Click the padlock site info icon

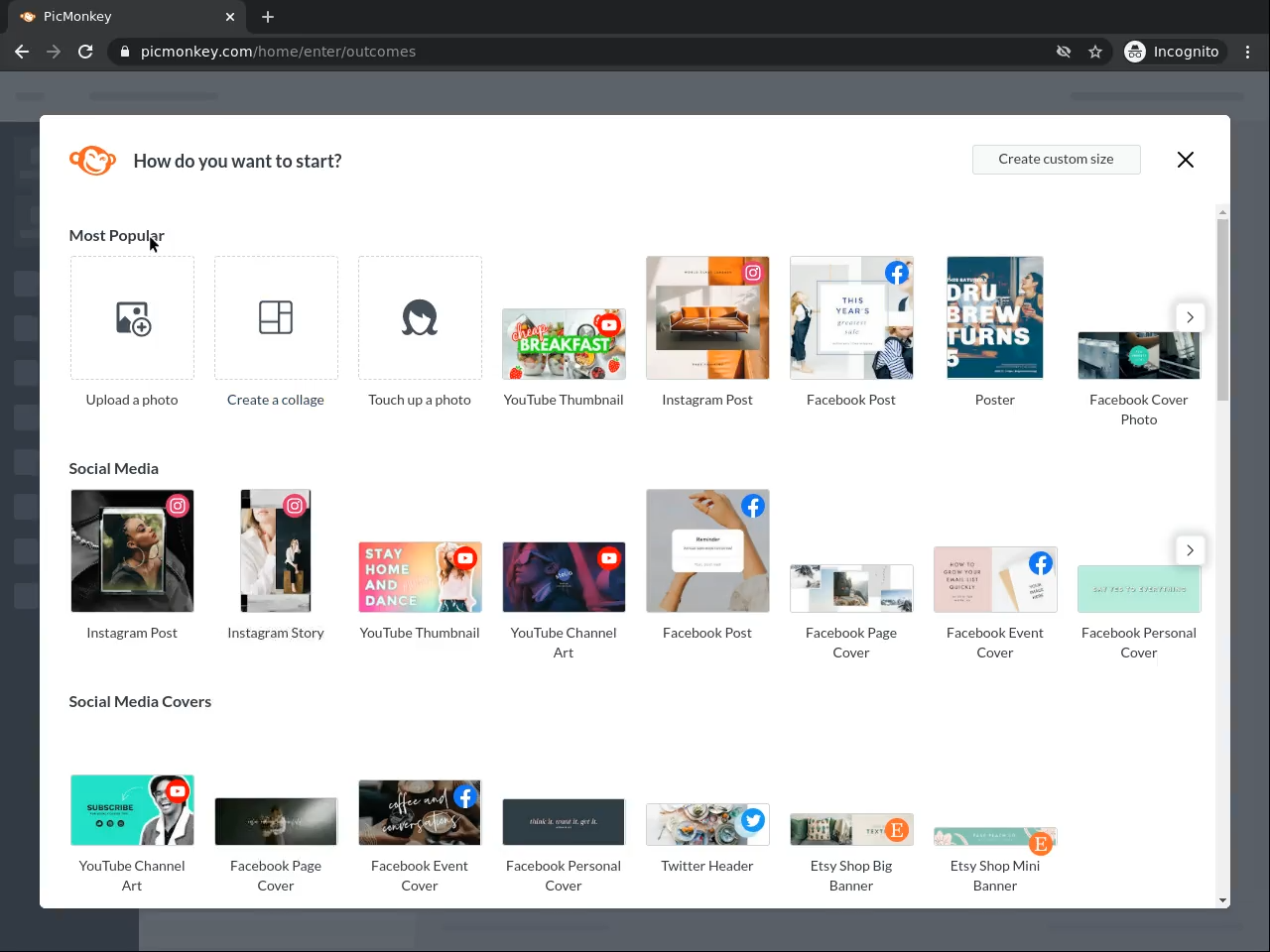(125, 52)
